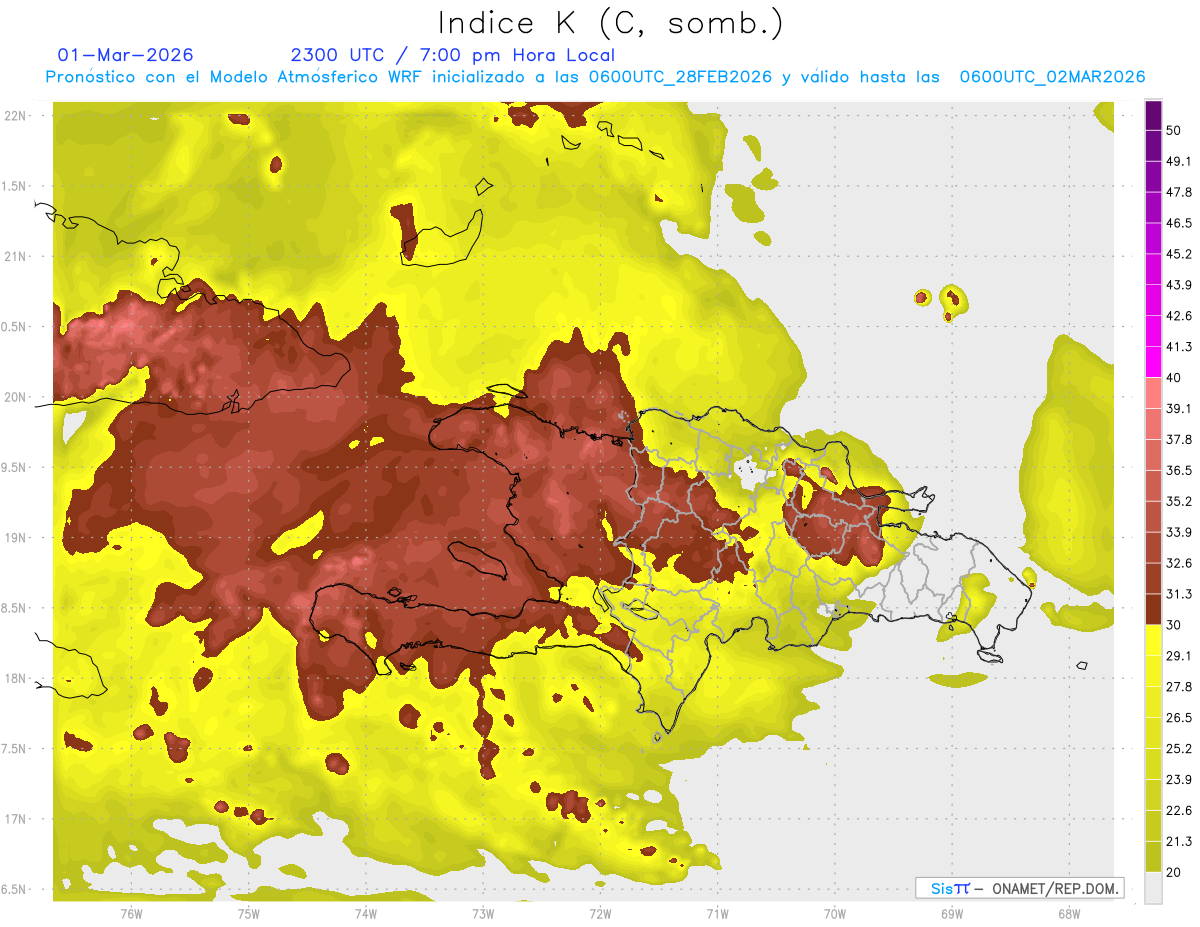The height and width of the screenshot is (927, 1200).
Task: Click the color bar label "30"
Action: coord(1174,625)
